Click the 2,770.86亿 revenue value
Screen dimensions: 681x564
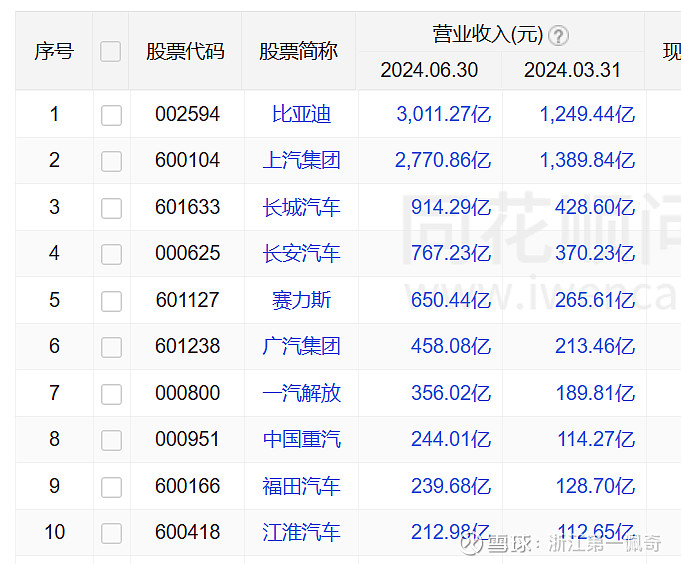pos(443,161)
